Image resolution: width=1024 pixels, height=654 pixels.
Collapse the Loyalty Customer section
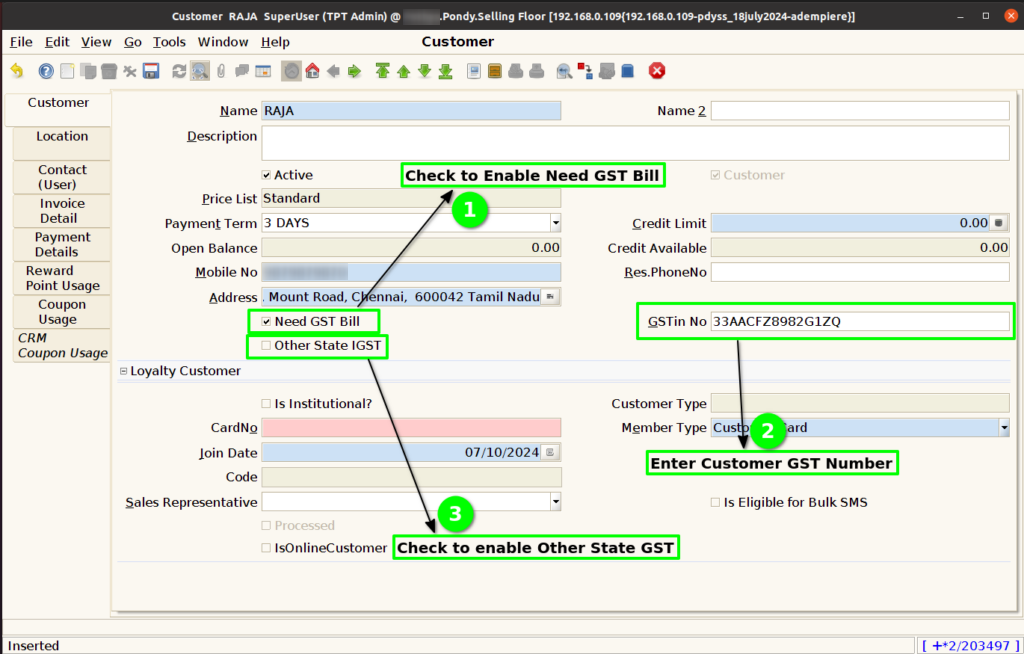coord(123,371)
